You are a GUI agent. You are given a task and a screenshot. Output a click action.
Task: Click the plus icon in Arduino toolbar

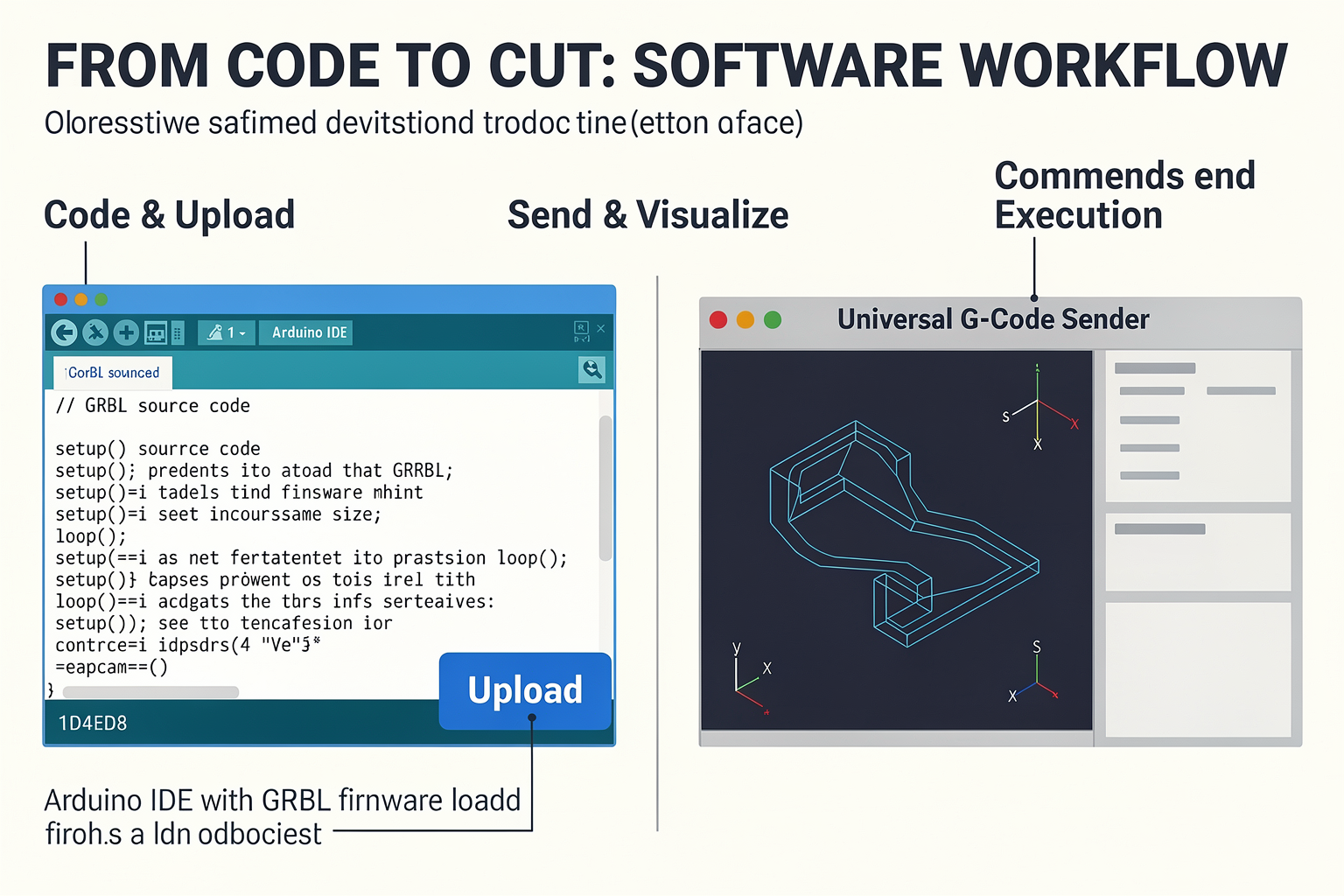tap(126, 332)
